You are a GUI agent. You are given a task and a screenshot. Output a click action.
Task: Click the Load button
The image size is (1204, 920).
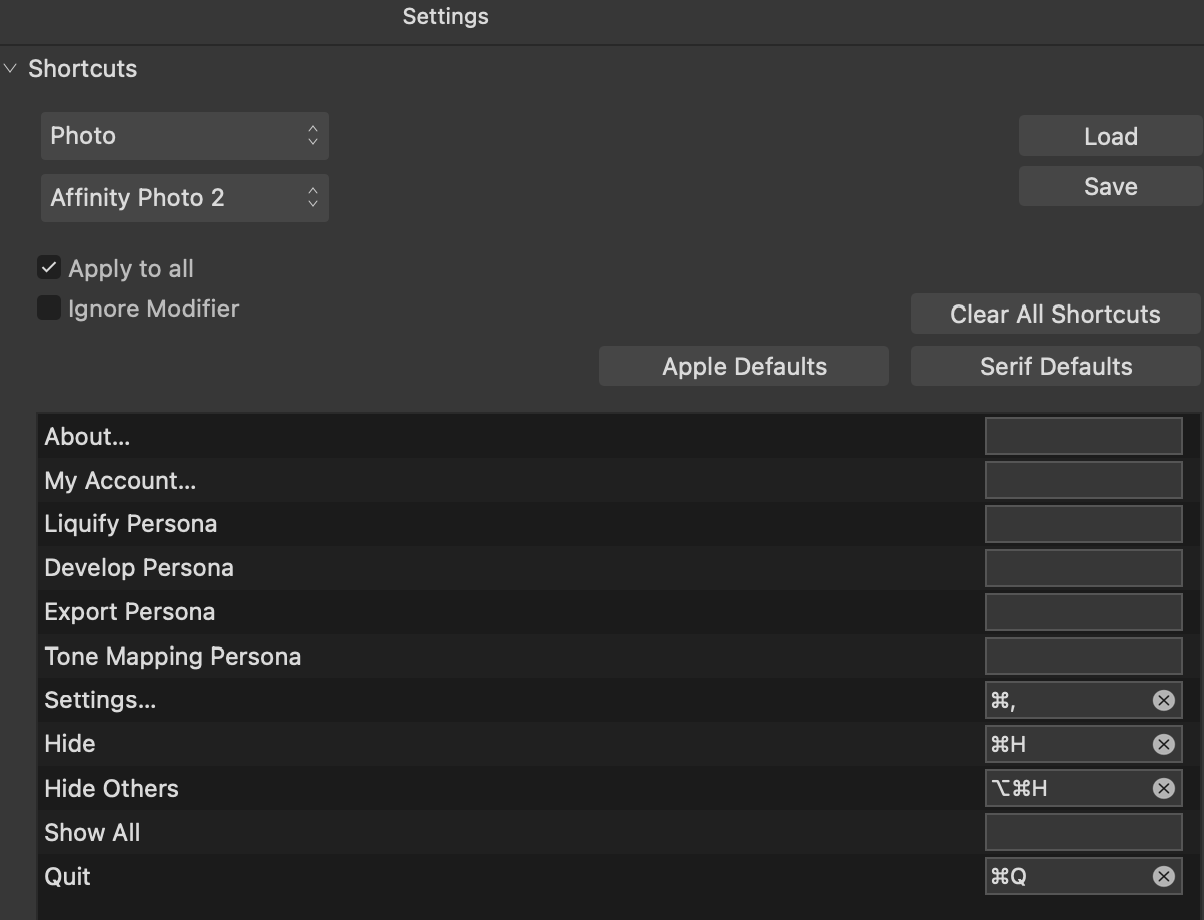click(1109, 135)
